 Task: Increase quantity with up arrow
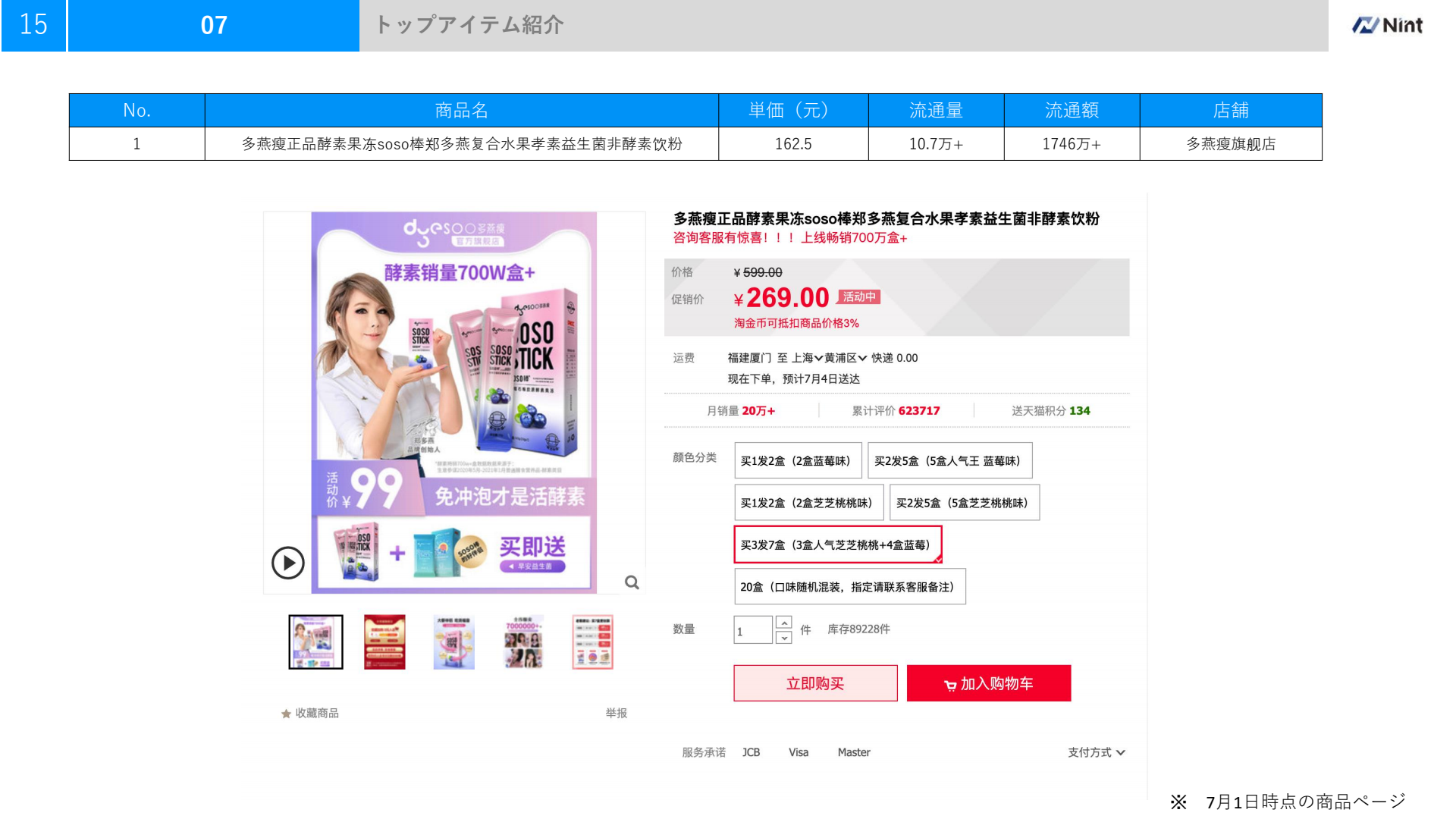click(784, 623)
